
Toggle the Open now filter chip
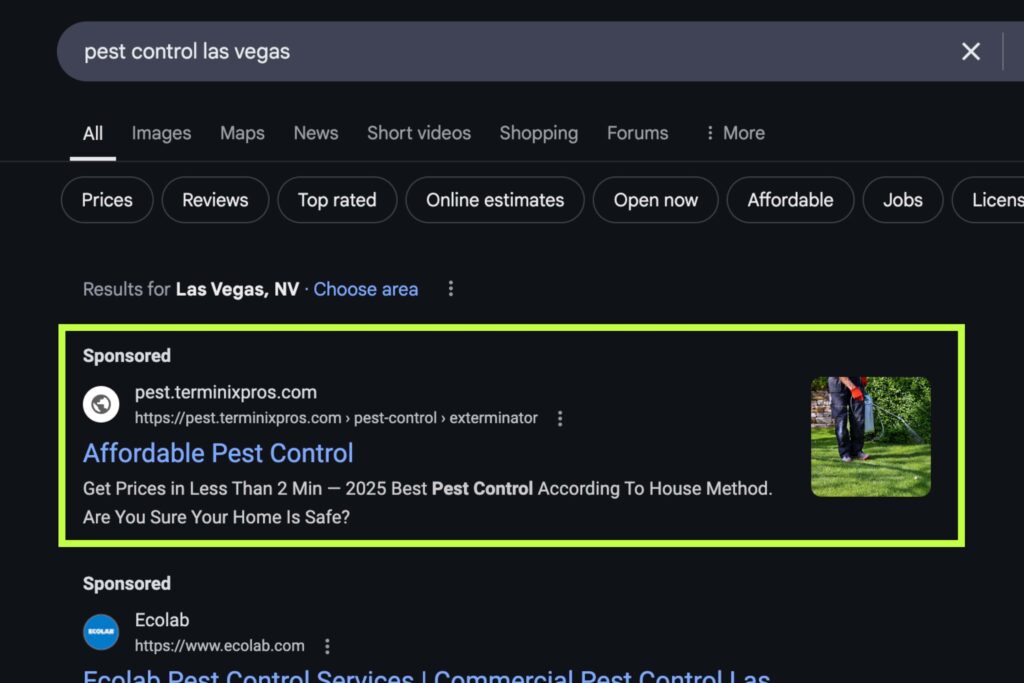(655, 200)
